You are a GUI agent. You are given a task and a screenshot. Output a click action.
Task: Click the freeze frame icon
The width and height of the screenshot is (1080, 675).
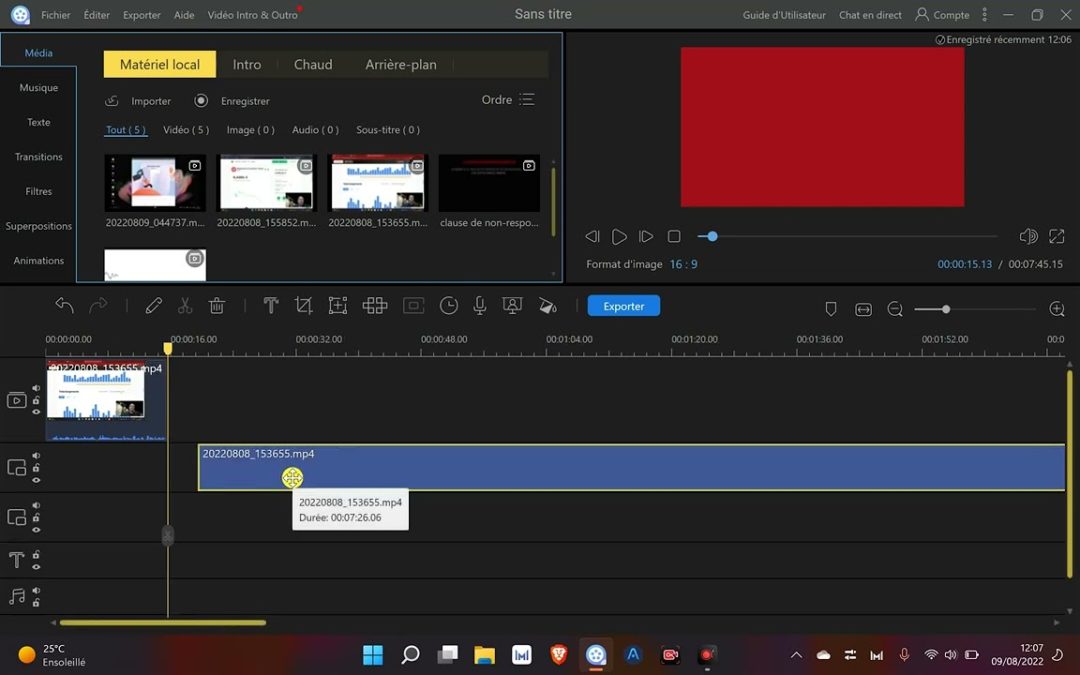(413, 305)
